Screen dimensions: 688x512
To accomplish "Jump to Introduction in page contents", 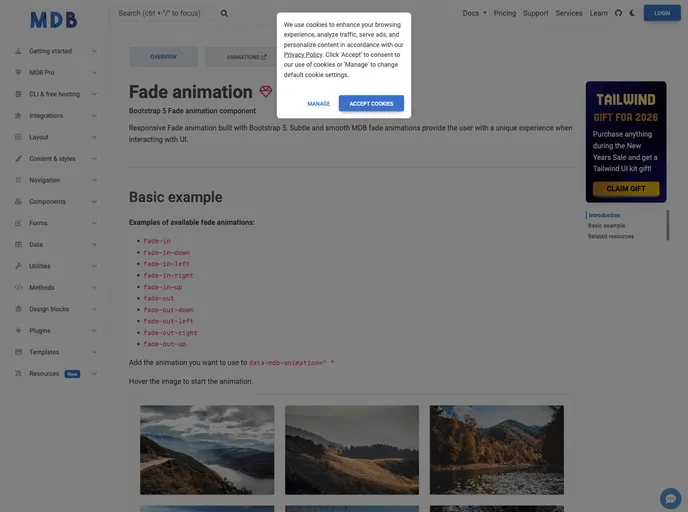I will click(x=604, y=215).
